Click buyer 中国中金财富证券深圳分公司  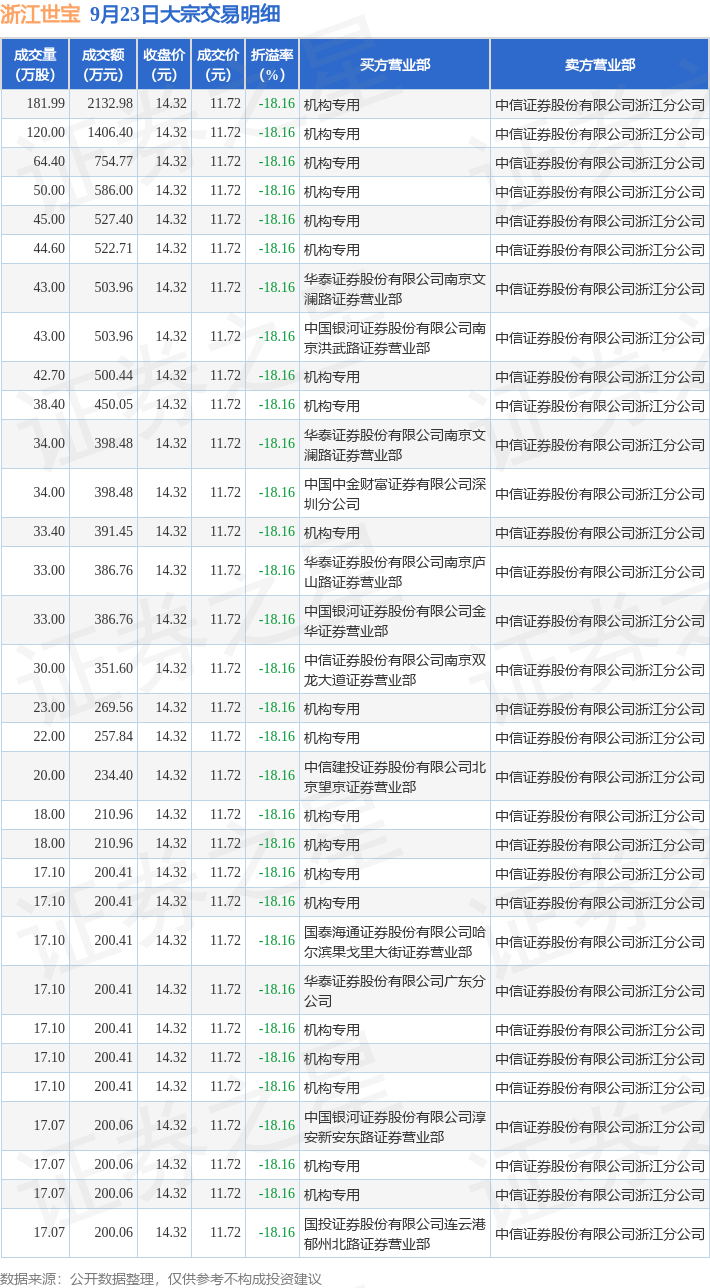395,493
